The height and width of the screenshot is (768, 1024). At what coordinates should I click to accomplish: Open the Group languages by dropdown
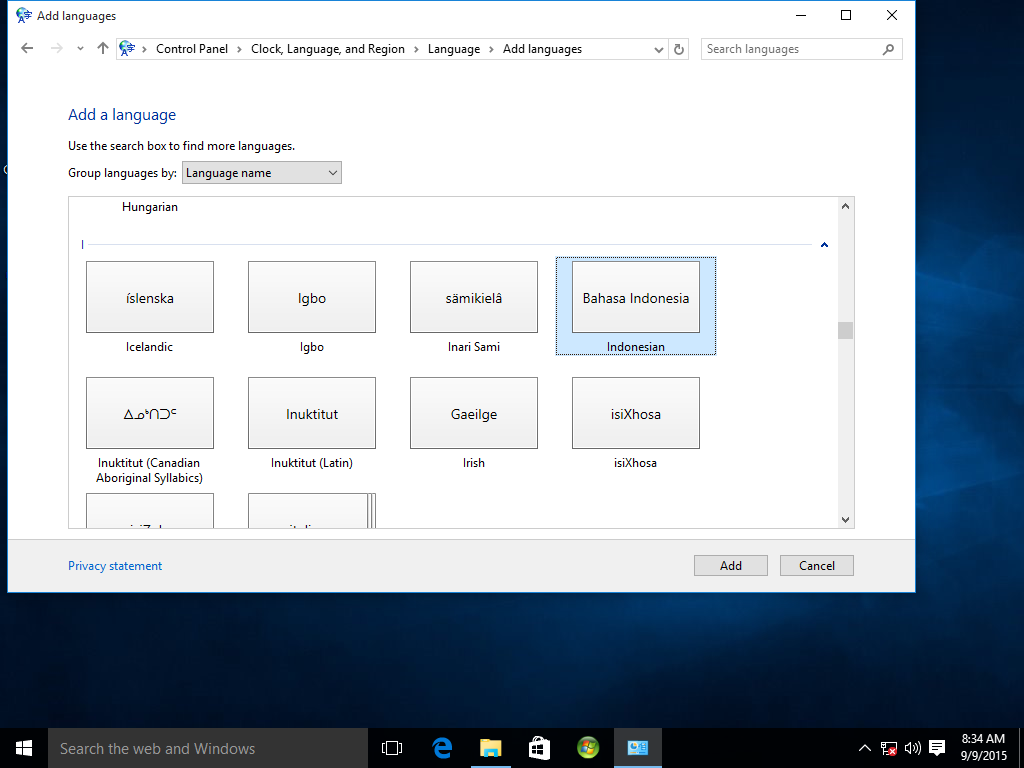[x=261, y=172]
